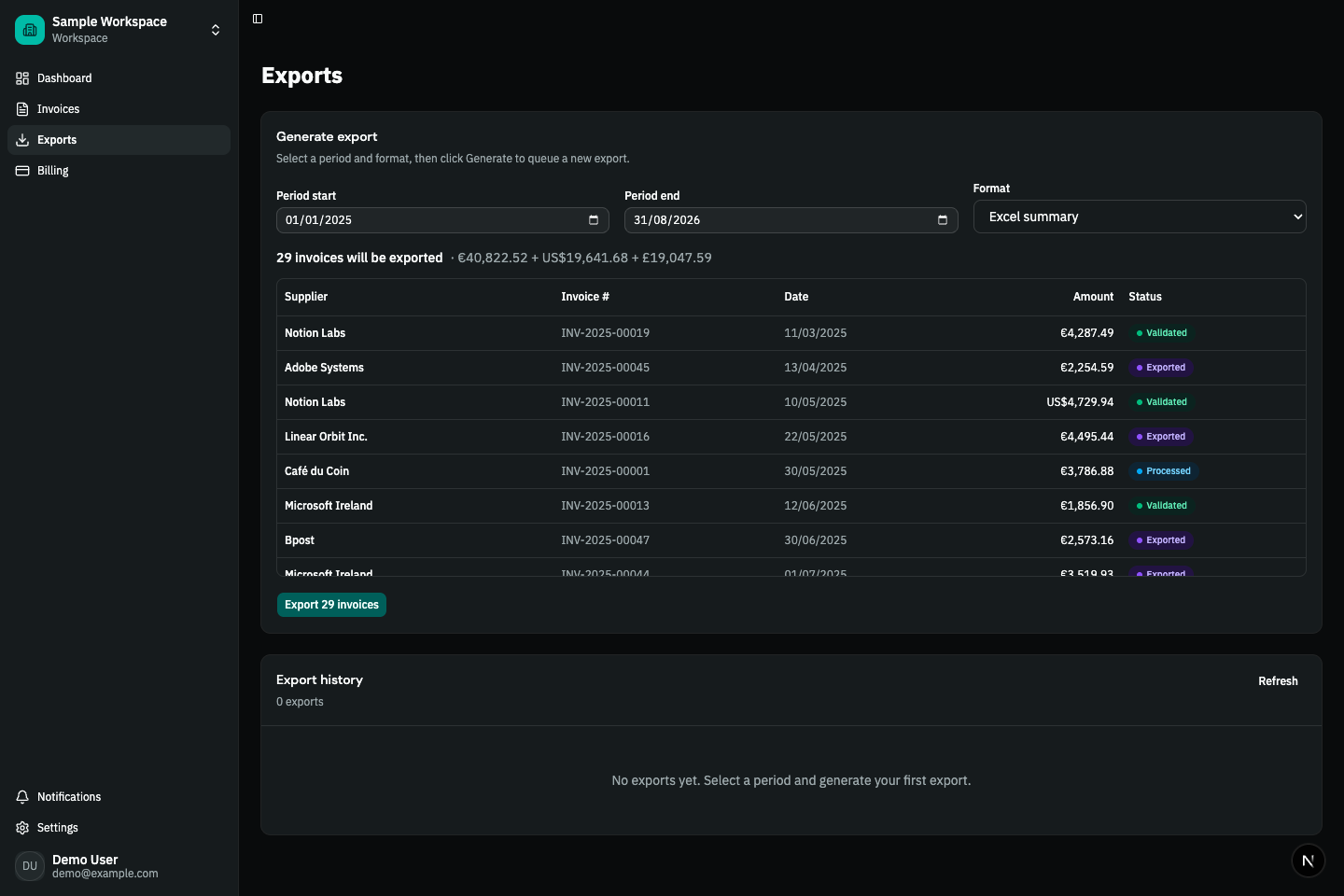Viewport: 1344px width, 896px height.
Task: Click the Supplier column header
Action: (x=306, y=297)
